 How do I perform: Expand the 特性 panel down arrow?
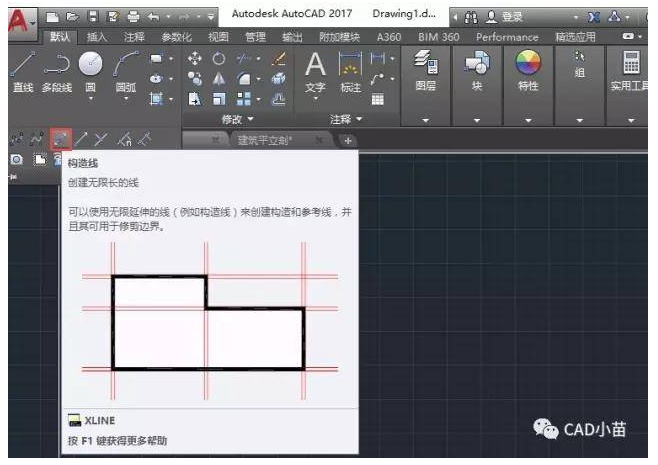[x=528, y=120]
